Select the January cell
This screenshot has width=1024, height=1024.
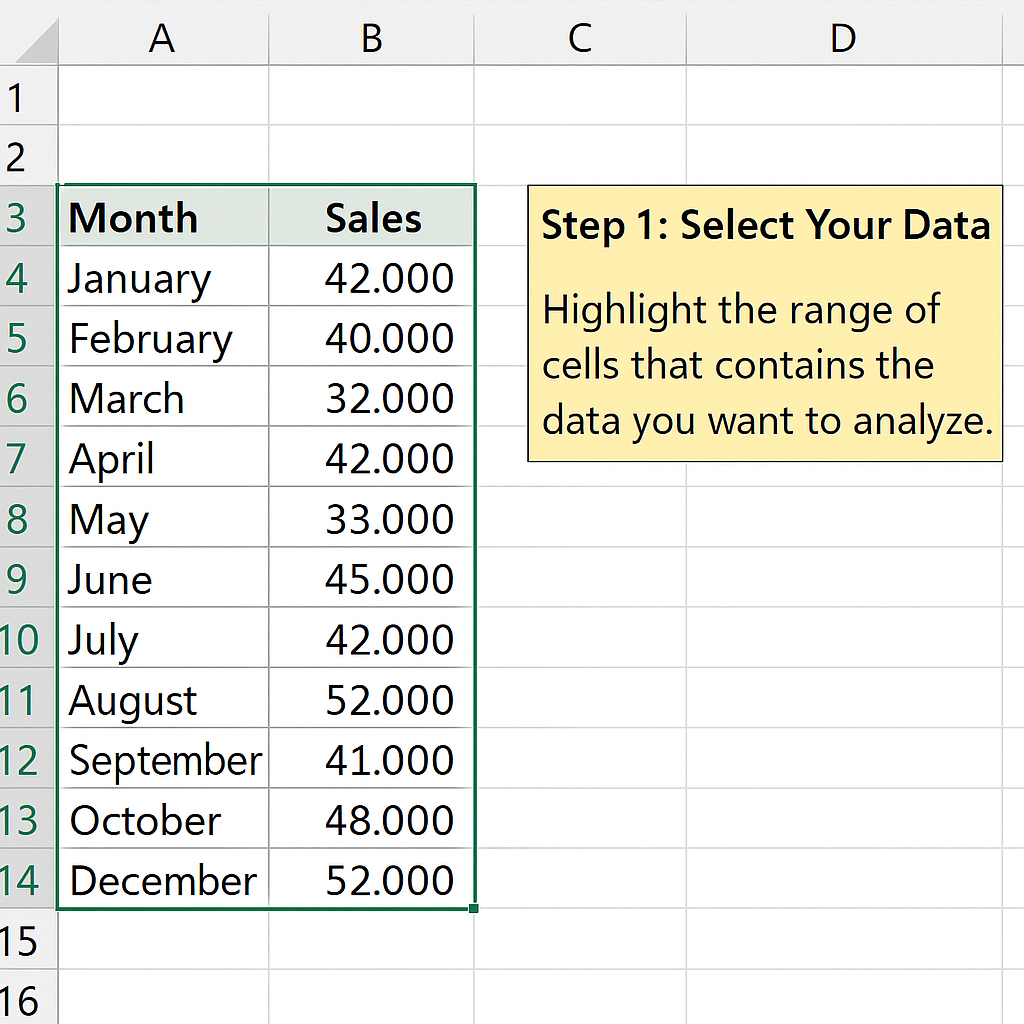point(163,276)
